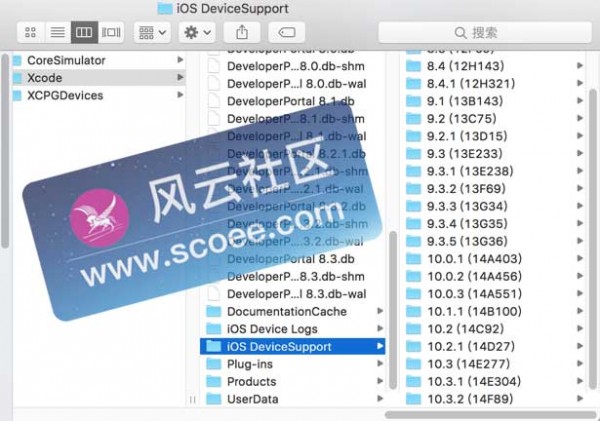Open the arrange items dropdown

click(x=152, y=33)
